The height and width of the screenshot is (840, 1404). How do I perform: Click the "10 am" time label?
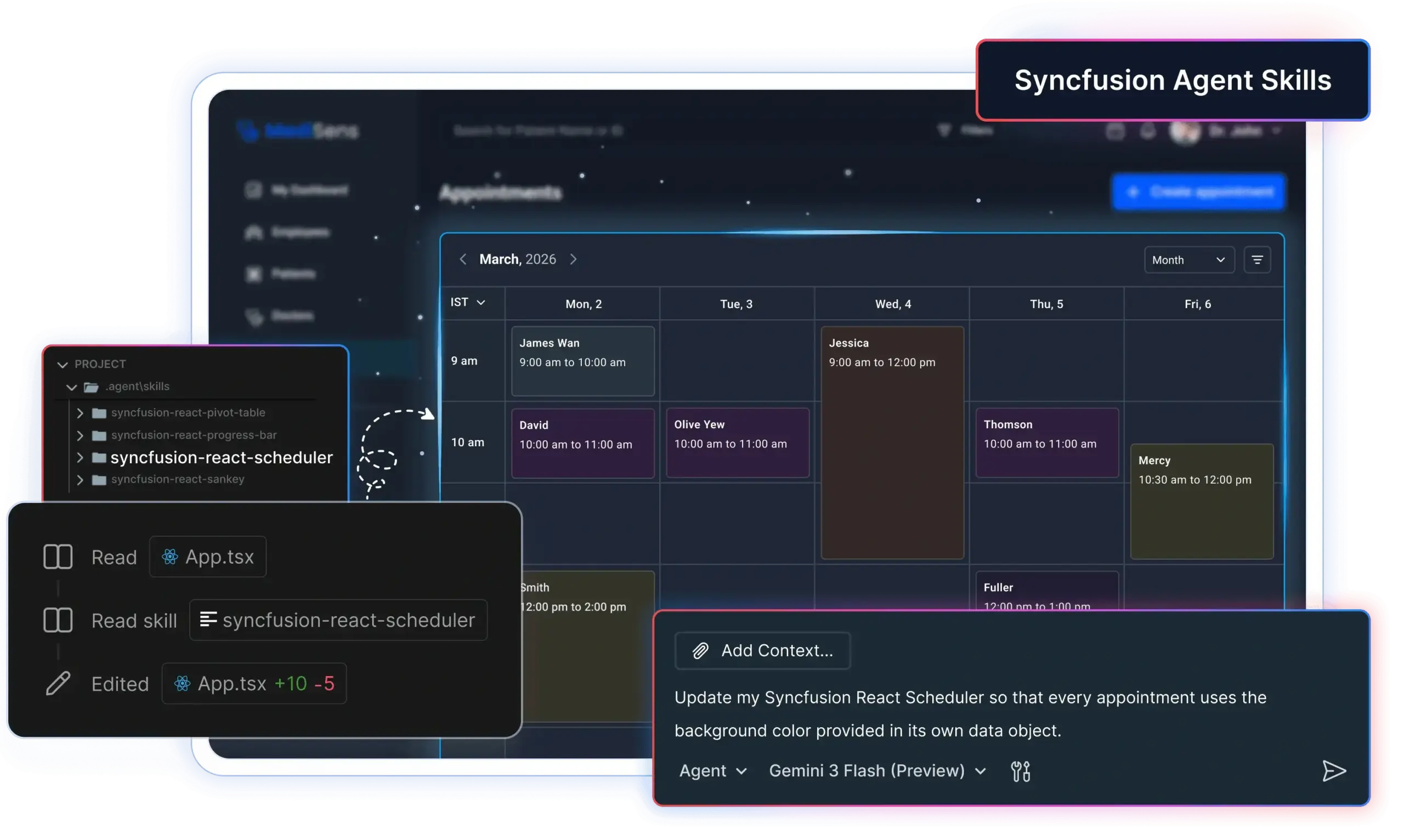click(467, 442)
